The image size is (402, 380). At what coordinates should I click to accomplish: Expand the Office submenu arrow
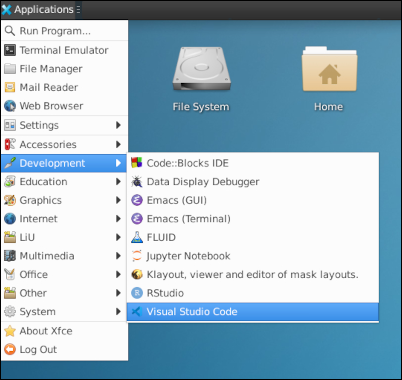tap(118, 274)
